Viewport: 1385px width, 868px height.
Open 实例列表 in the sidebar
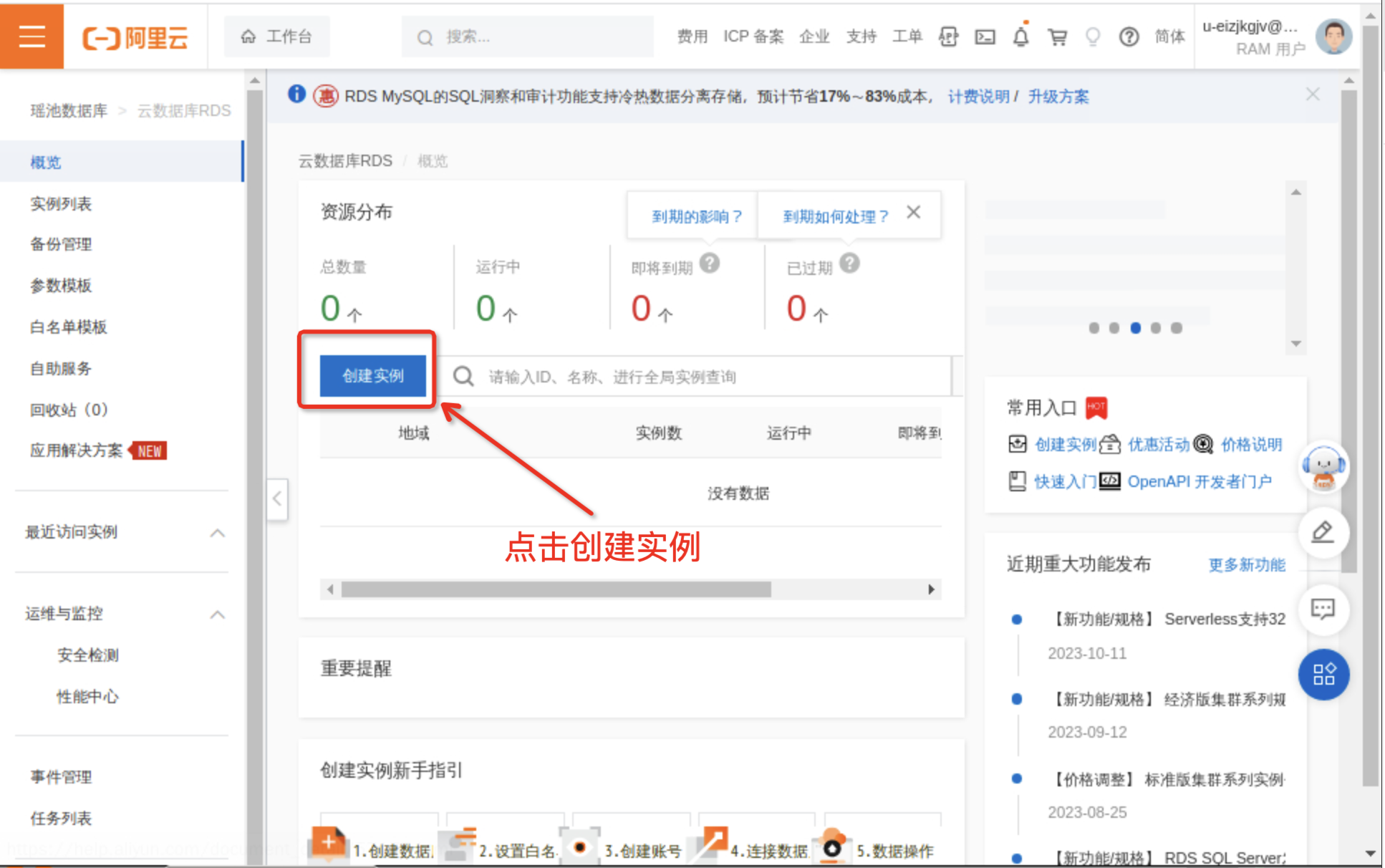click(x=61, y=204)
